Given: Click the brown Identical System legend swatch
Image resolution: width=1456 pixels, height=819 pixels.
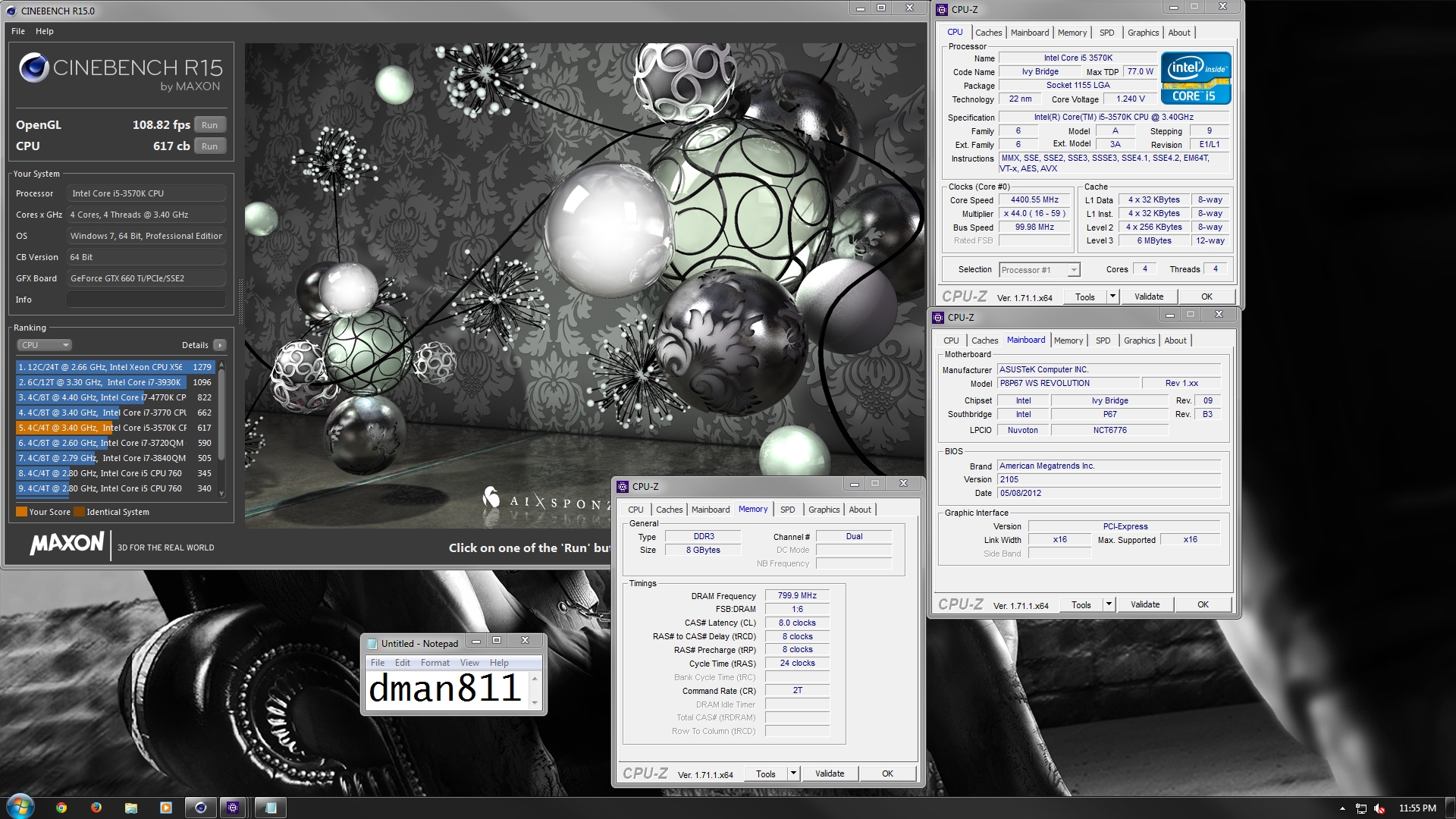Looking at the screenshot, I should (79, 512).
